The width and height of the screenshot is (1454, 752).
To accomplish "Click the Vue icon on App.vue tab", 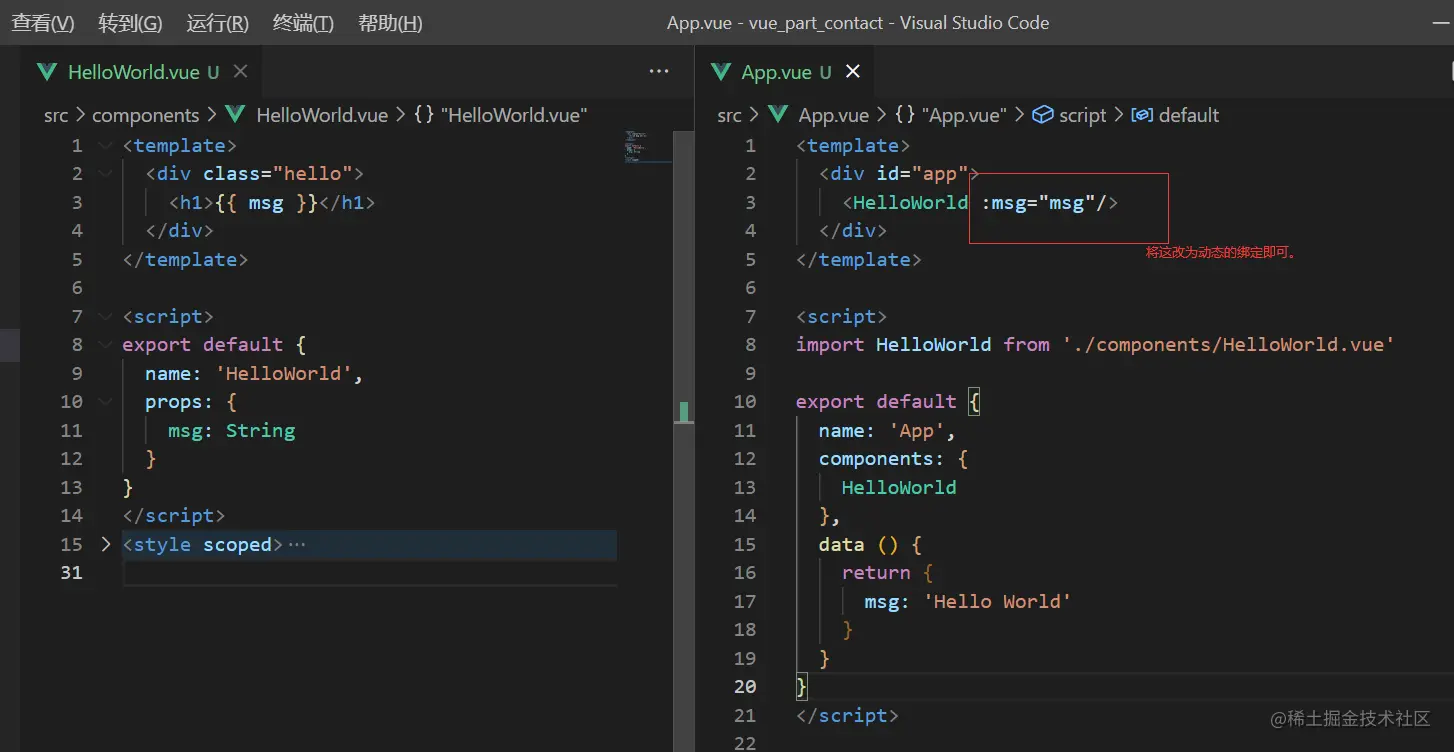I will (720, 72).
